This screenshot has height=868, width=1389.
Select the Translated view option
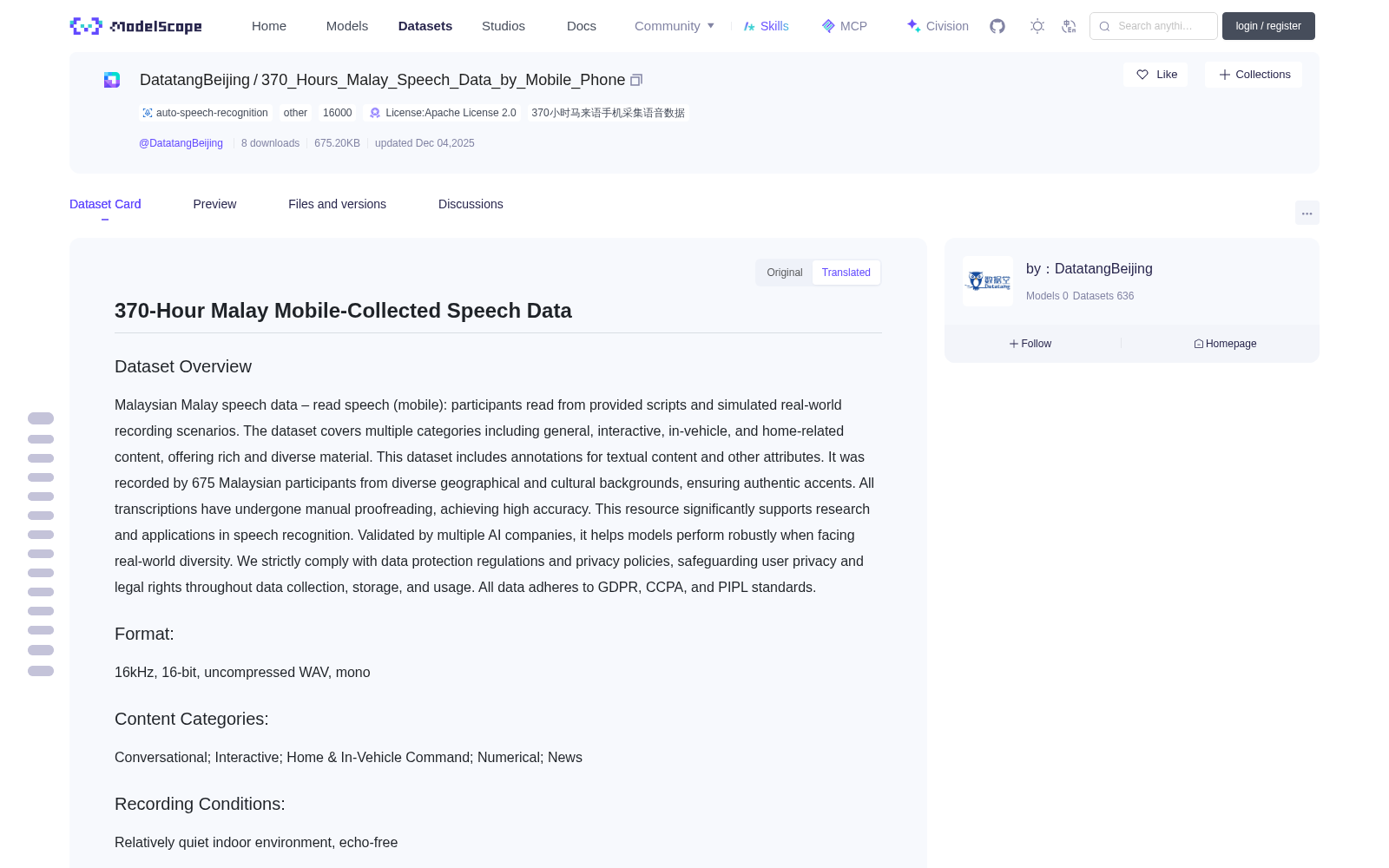click(846, 273)
